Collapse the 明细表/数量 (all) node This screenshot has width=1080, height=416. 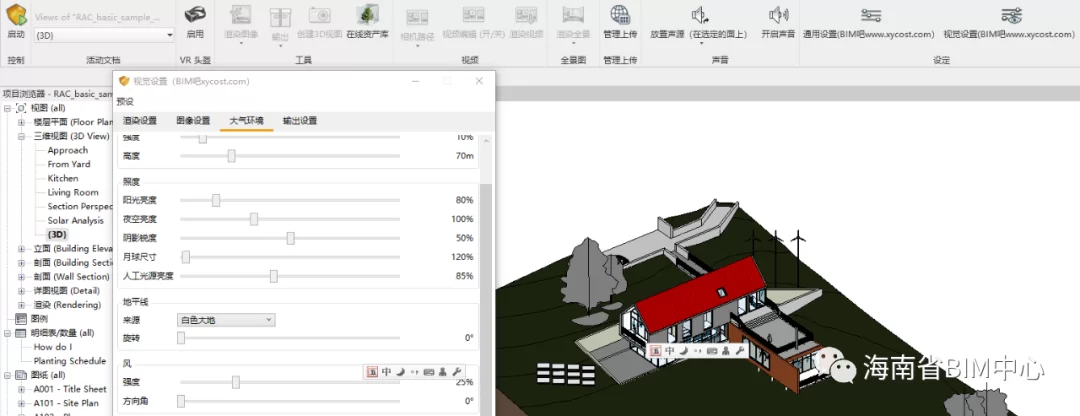click(8, 333)
